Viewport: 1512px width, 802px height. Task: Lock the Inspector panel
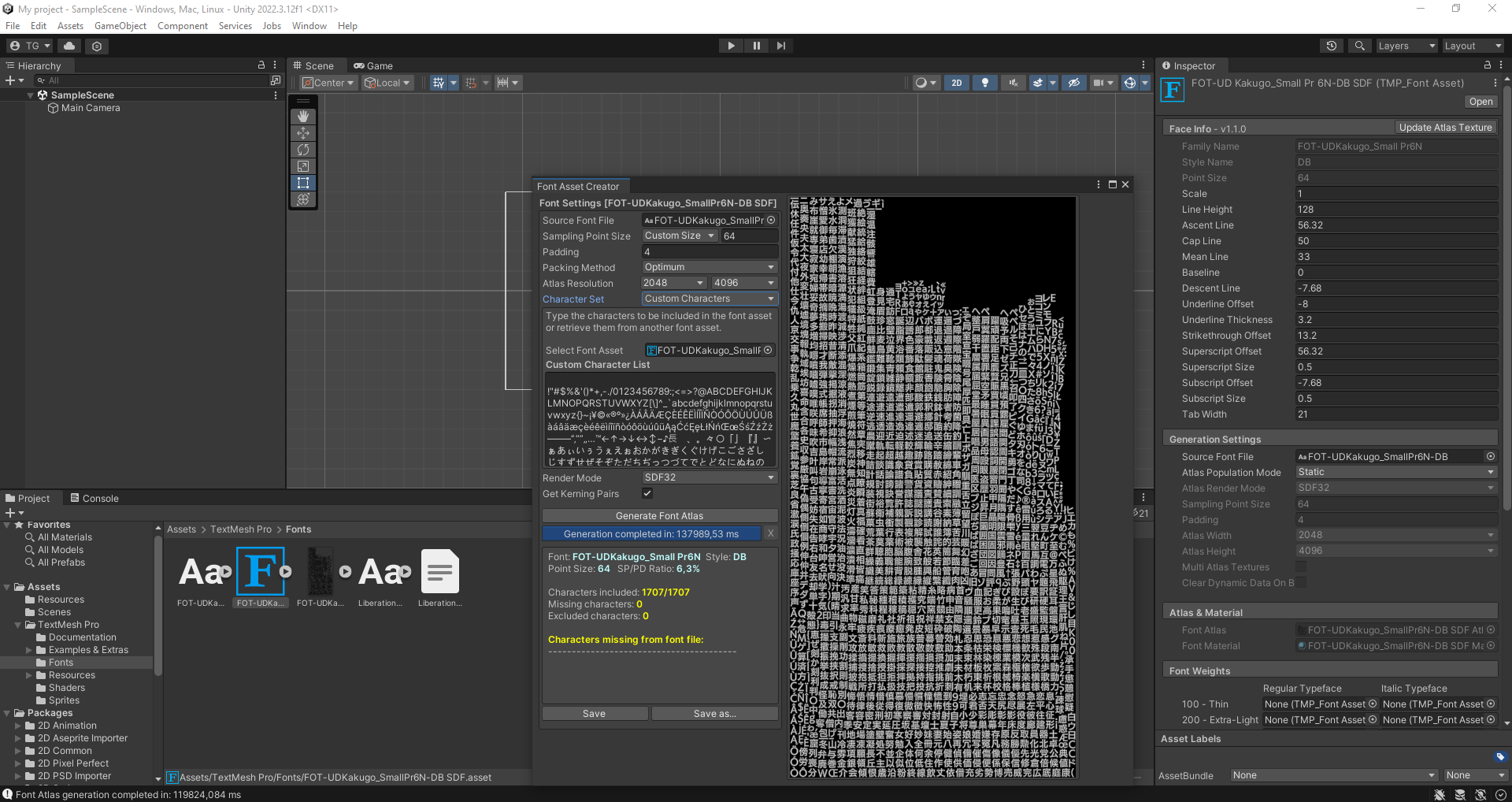pyautogui.click(x=1488, y=65)
